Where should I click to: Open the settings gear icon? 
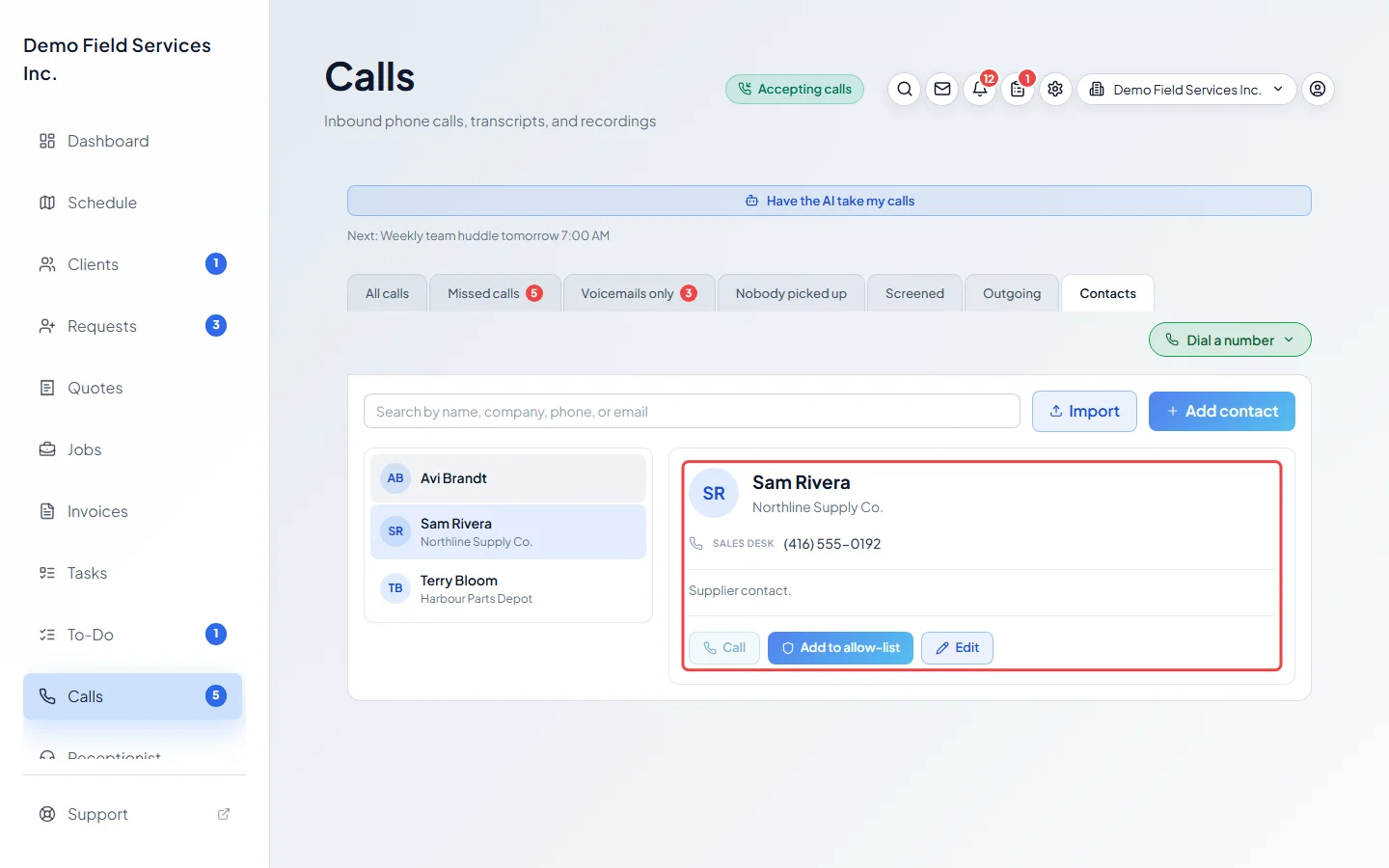pyautogui.click(x=1055, y=89)
